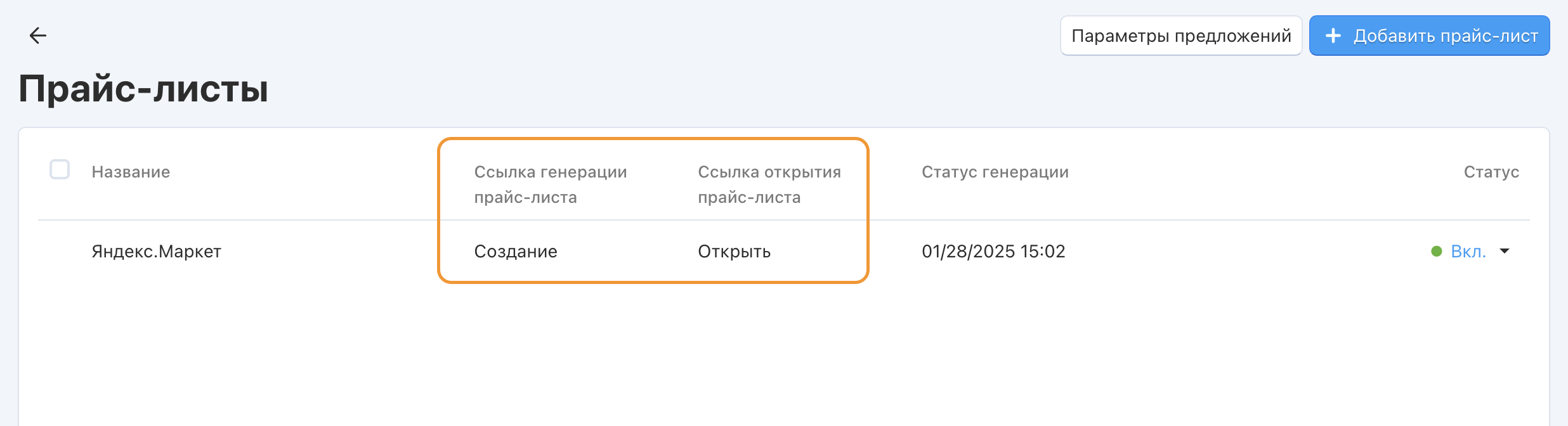This screenshot has height=426, width=1568.
Task: Click the Название column header
Action: [x=131, y=172]
